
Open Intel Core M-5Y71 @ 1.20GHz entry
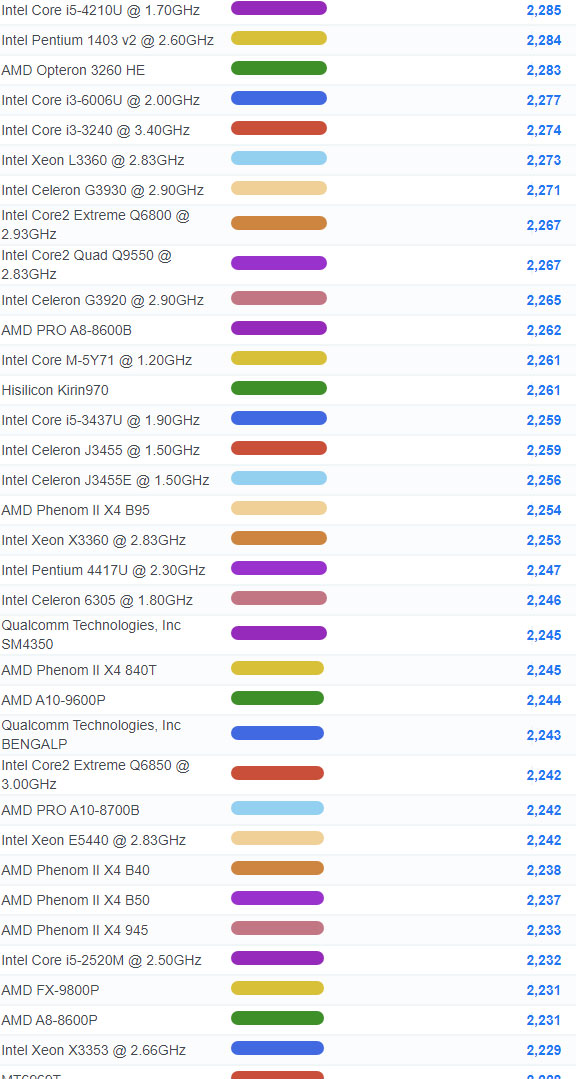(x=96, y=360)
